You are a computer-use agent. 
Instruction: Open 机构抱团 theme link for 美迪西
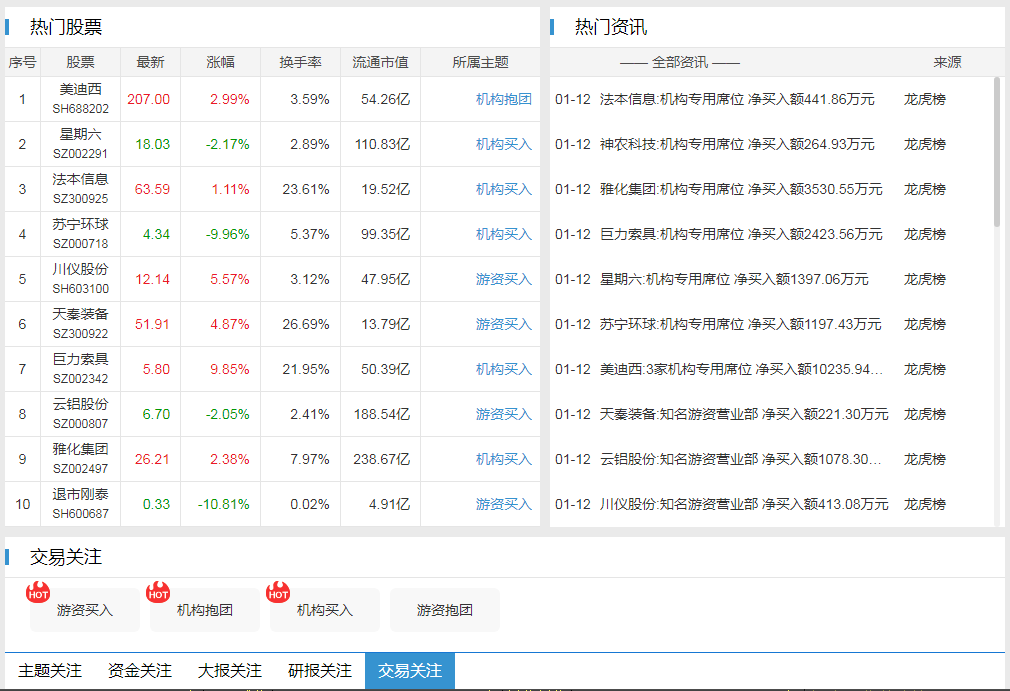tap(504, 99)
